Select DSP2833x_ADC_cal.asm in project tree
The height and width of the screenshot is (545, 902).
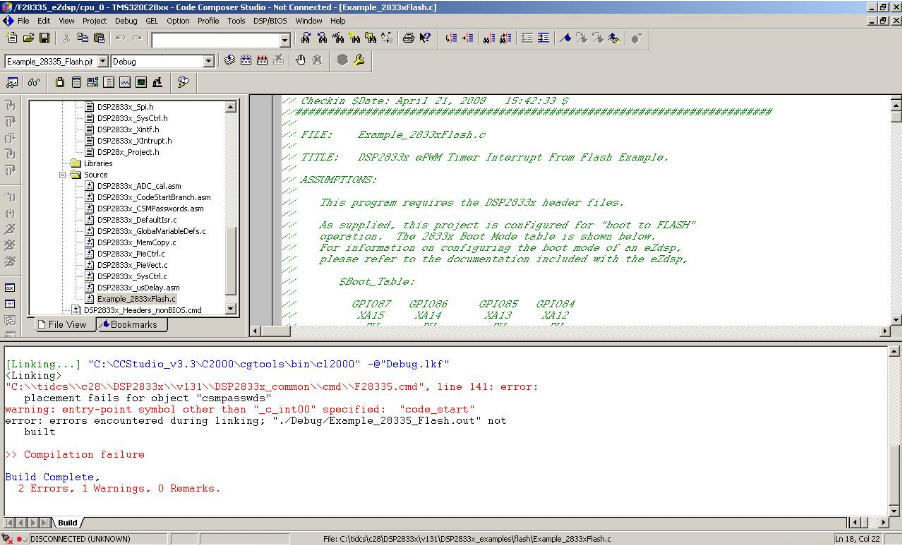139,186
